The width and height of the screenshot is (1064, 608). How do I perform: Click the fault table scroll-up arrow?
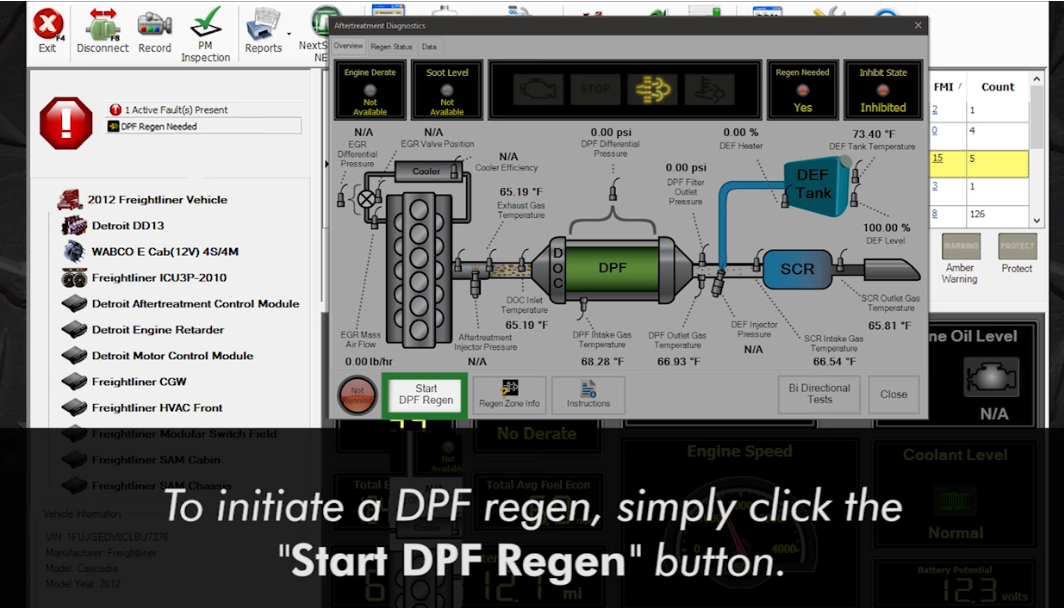tap(1036, 79)
